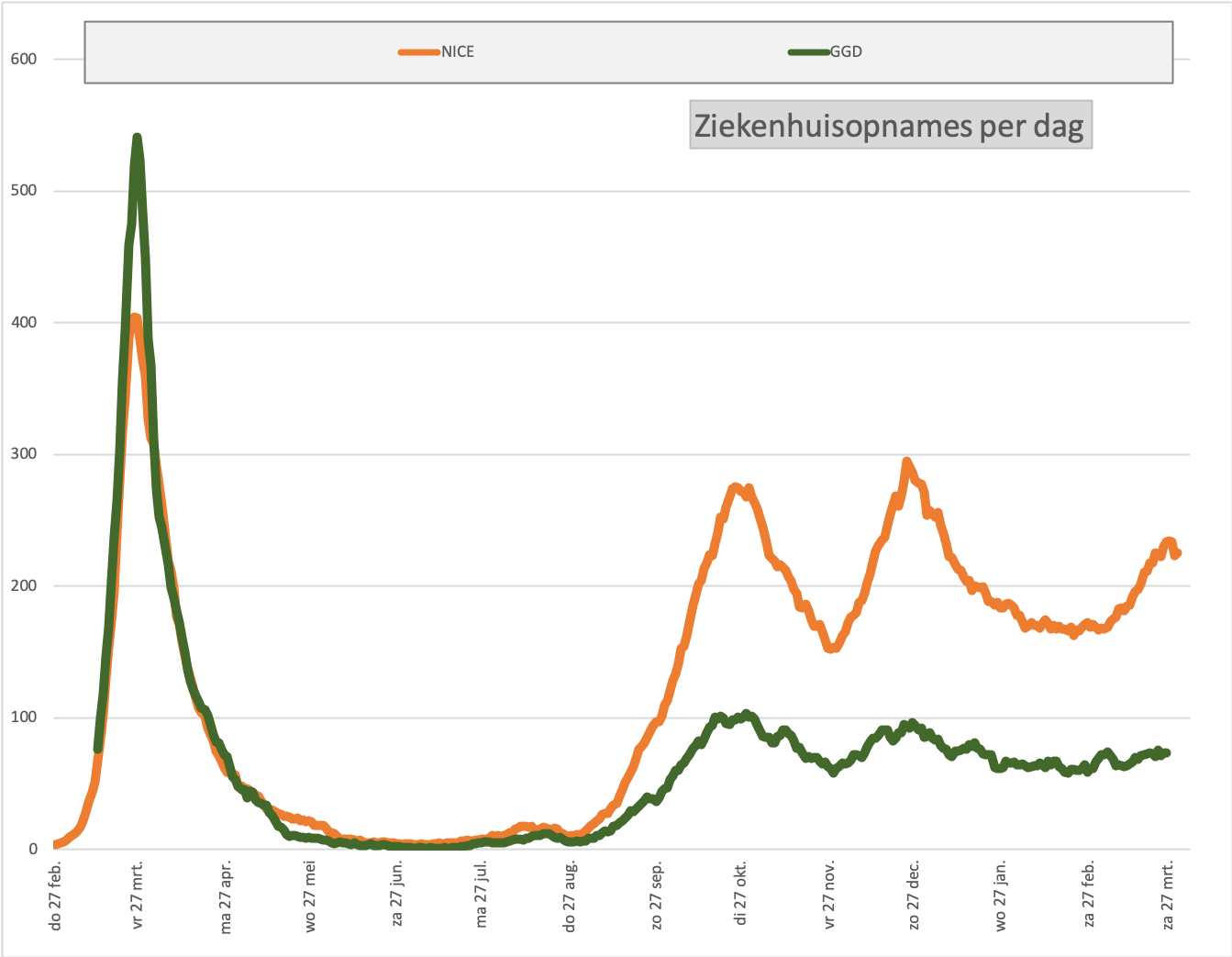Click the 300 value axis label

(24, 454)
